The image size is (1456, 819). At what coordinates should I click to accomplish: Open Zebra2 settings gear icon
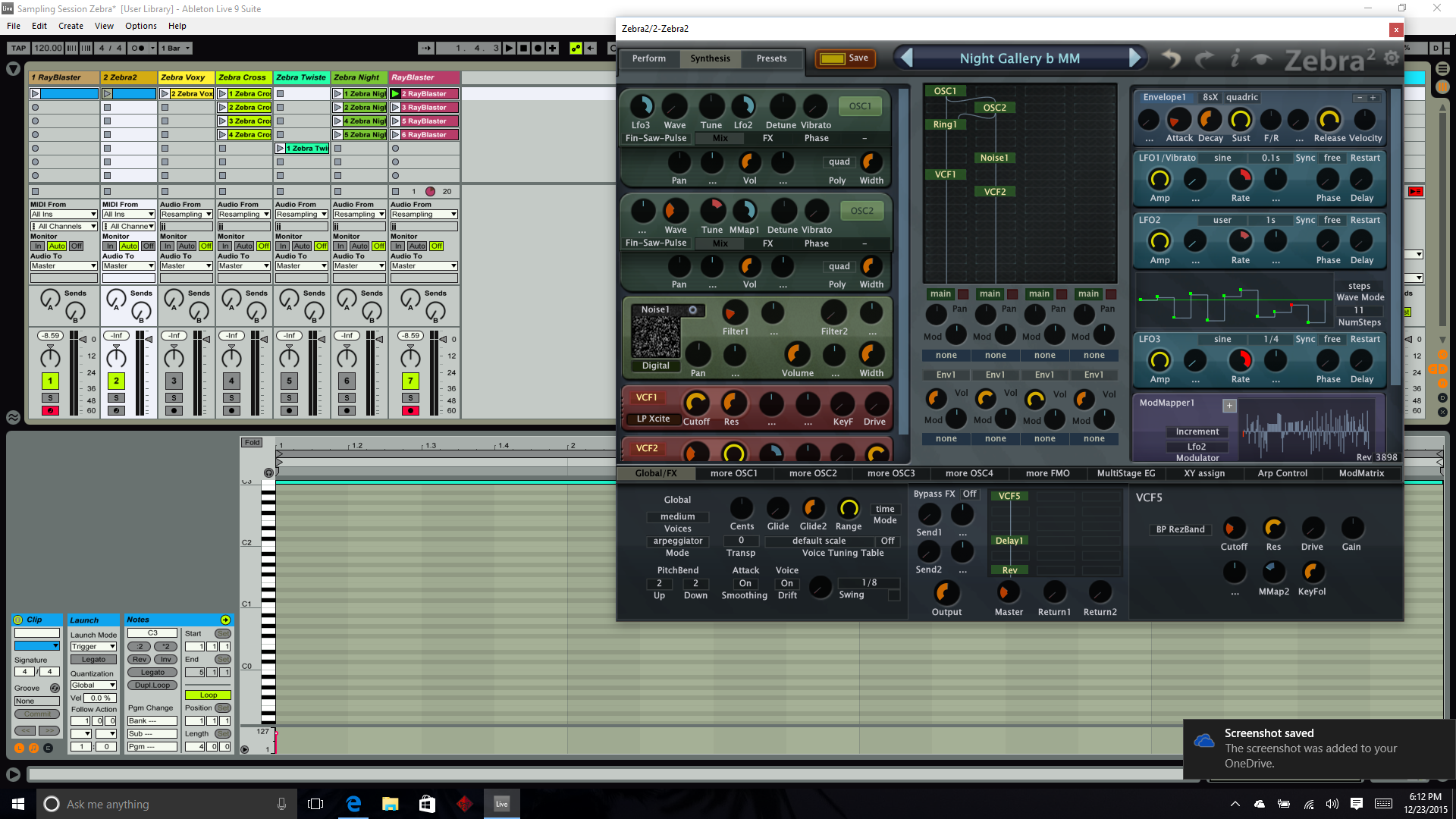1392,58
